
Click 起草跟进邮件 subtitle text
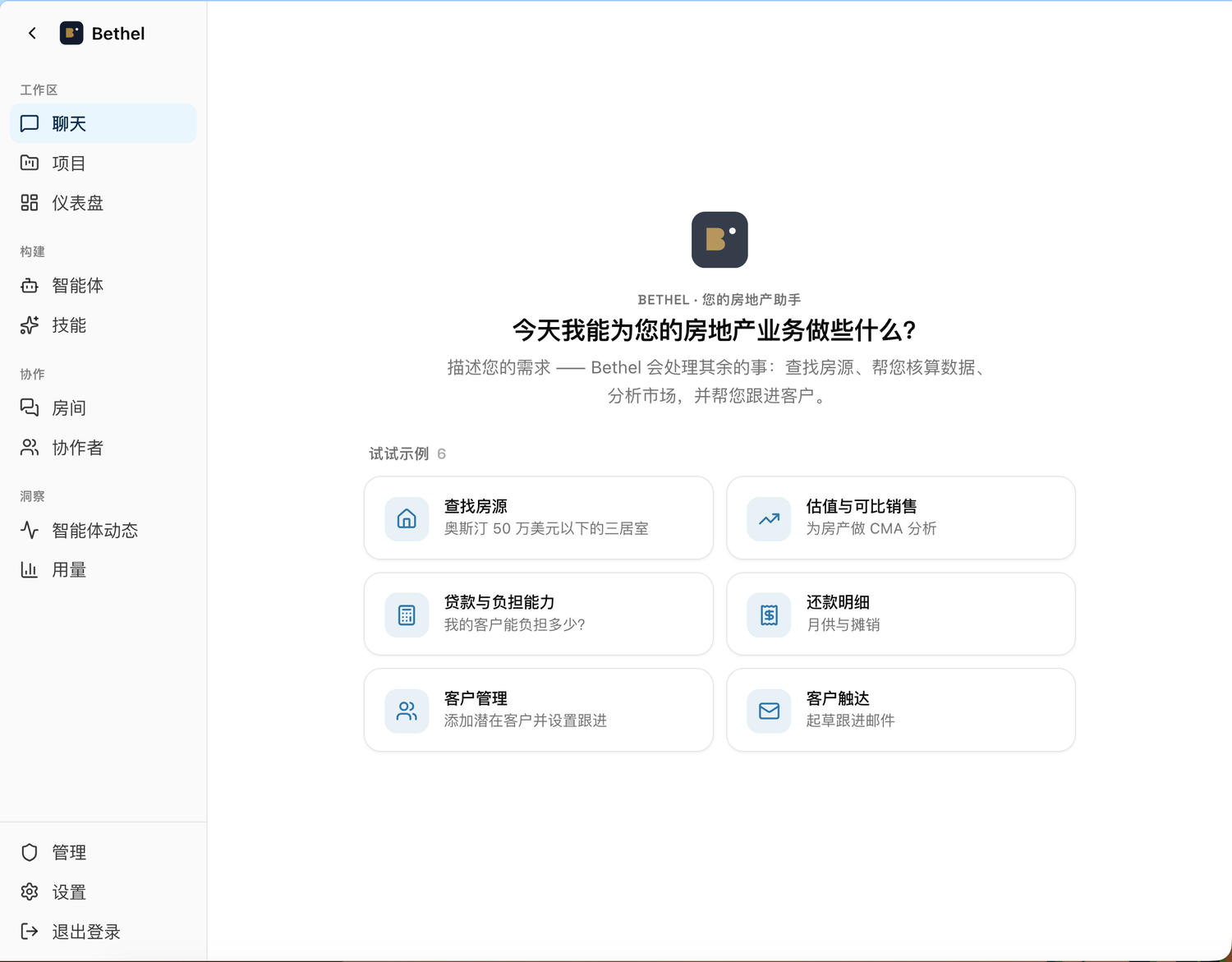[850, 720]
